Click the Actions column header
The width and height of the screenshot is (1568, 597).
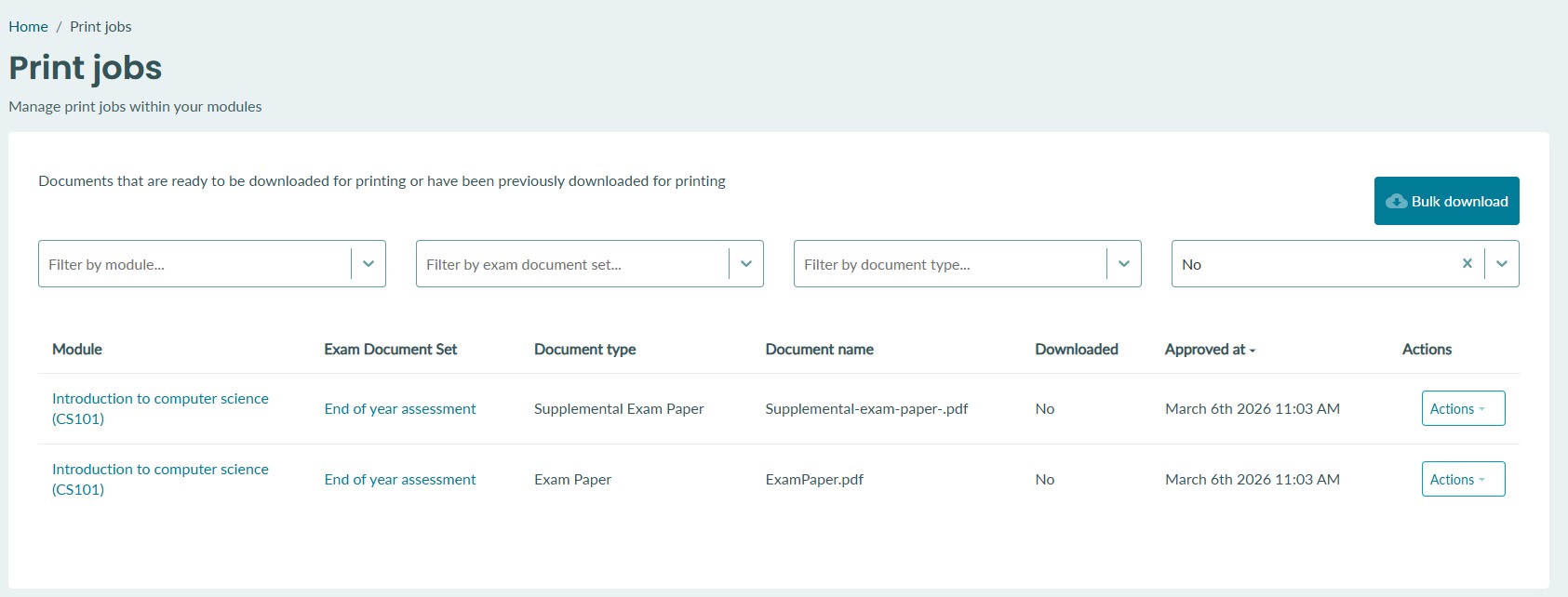(x=1427, y=349)
